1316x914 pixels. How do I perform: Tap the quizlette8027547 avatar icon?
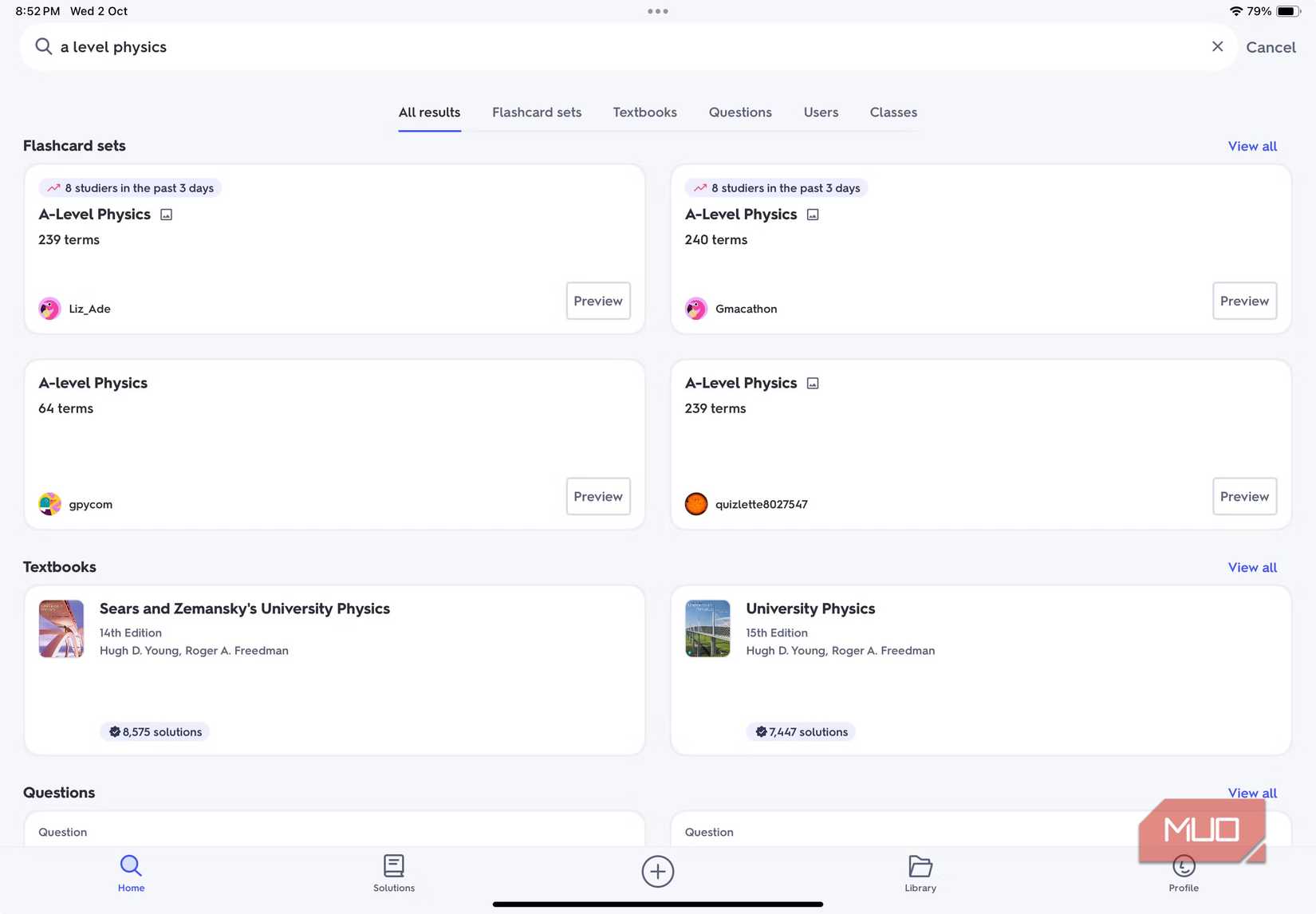click(696, 504)
